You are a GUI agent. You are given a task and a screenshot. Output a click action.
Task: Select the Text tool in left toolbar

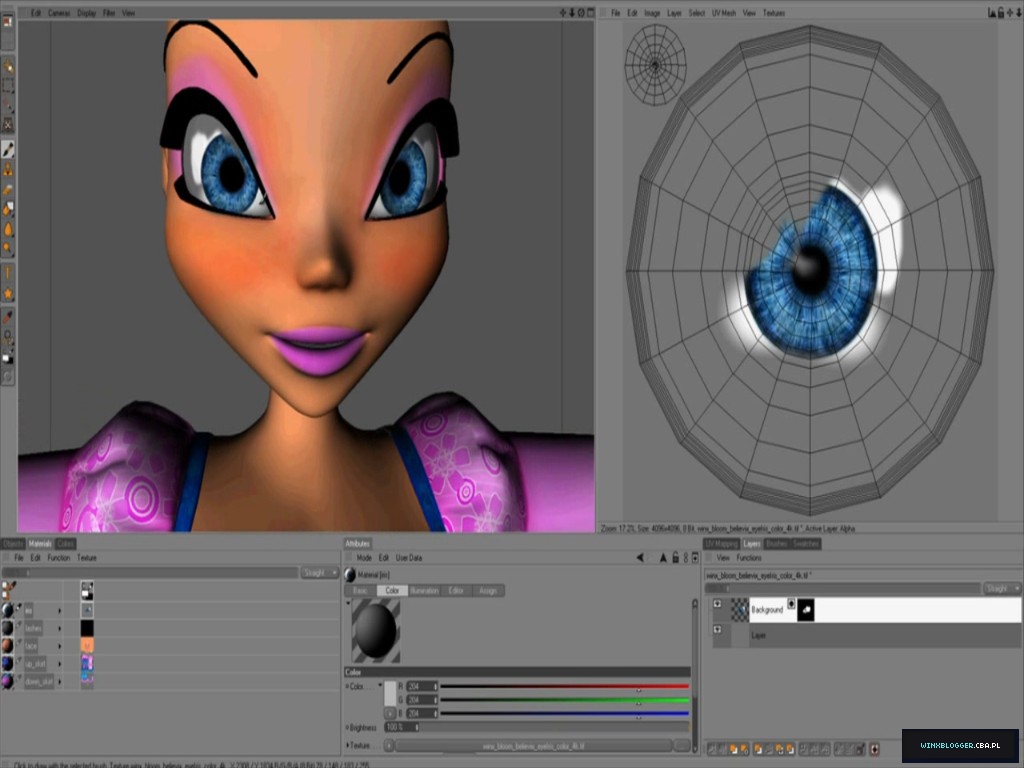(8, 274)
